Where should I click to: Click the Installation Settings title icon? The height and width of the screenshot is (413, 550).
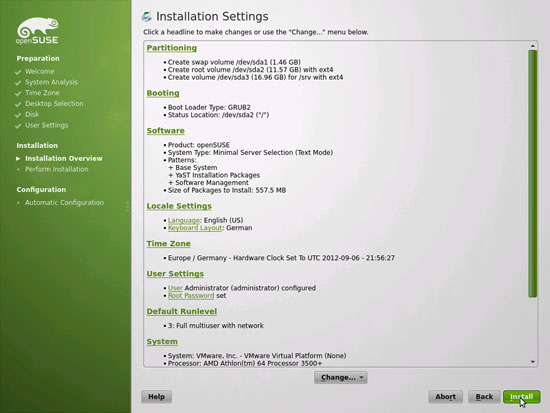pyautogui.click(x=146, y=16)
